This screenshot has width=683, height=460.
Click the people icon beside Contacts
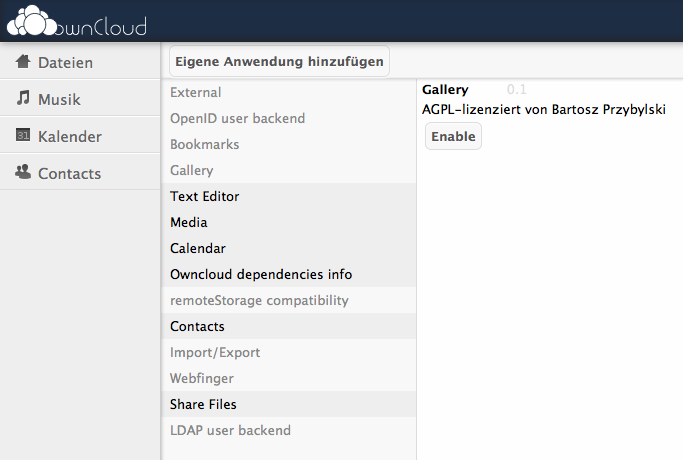(x=23, y=173)
